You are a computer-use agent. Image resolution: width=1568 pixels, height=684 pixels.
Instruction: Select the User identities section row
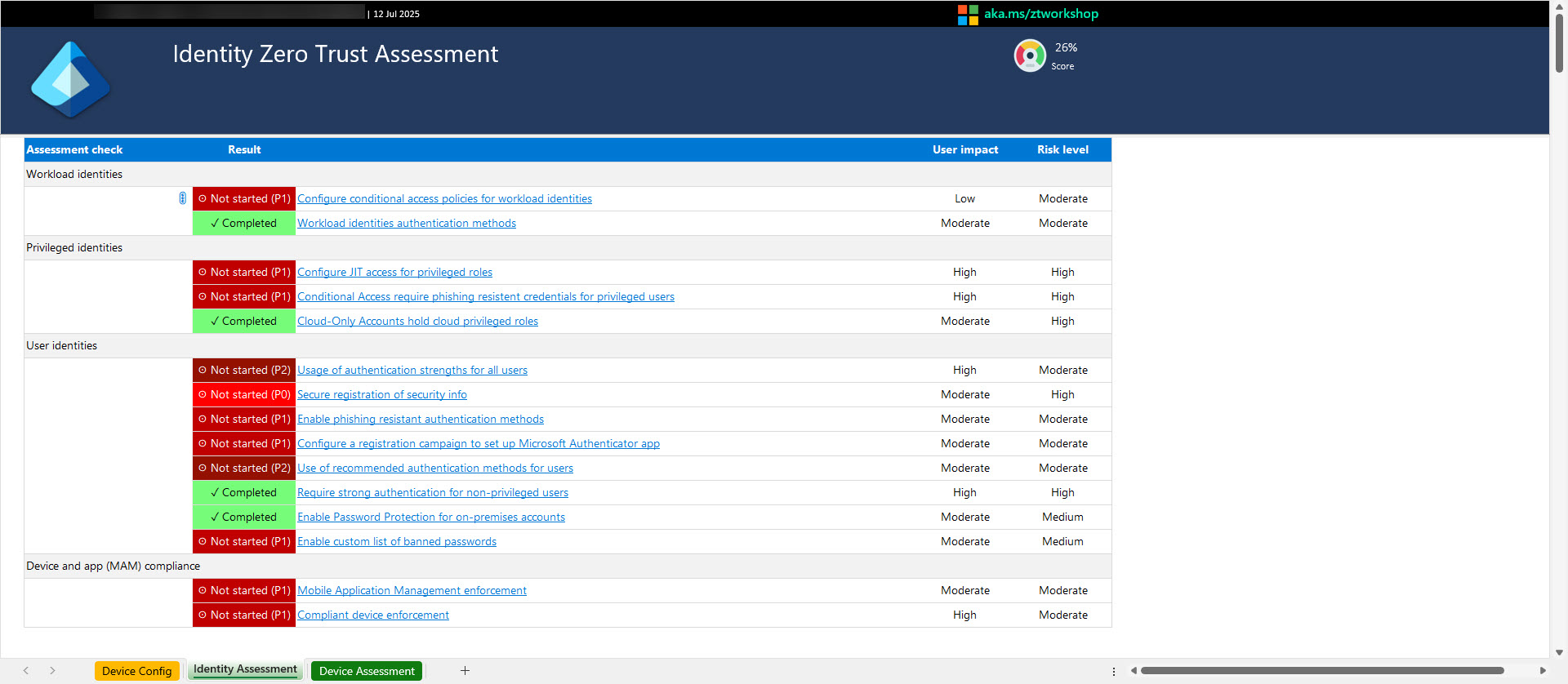click(568, 345)
